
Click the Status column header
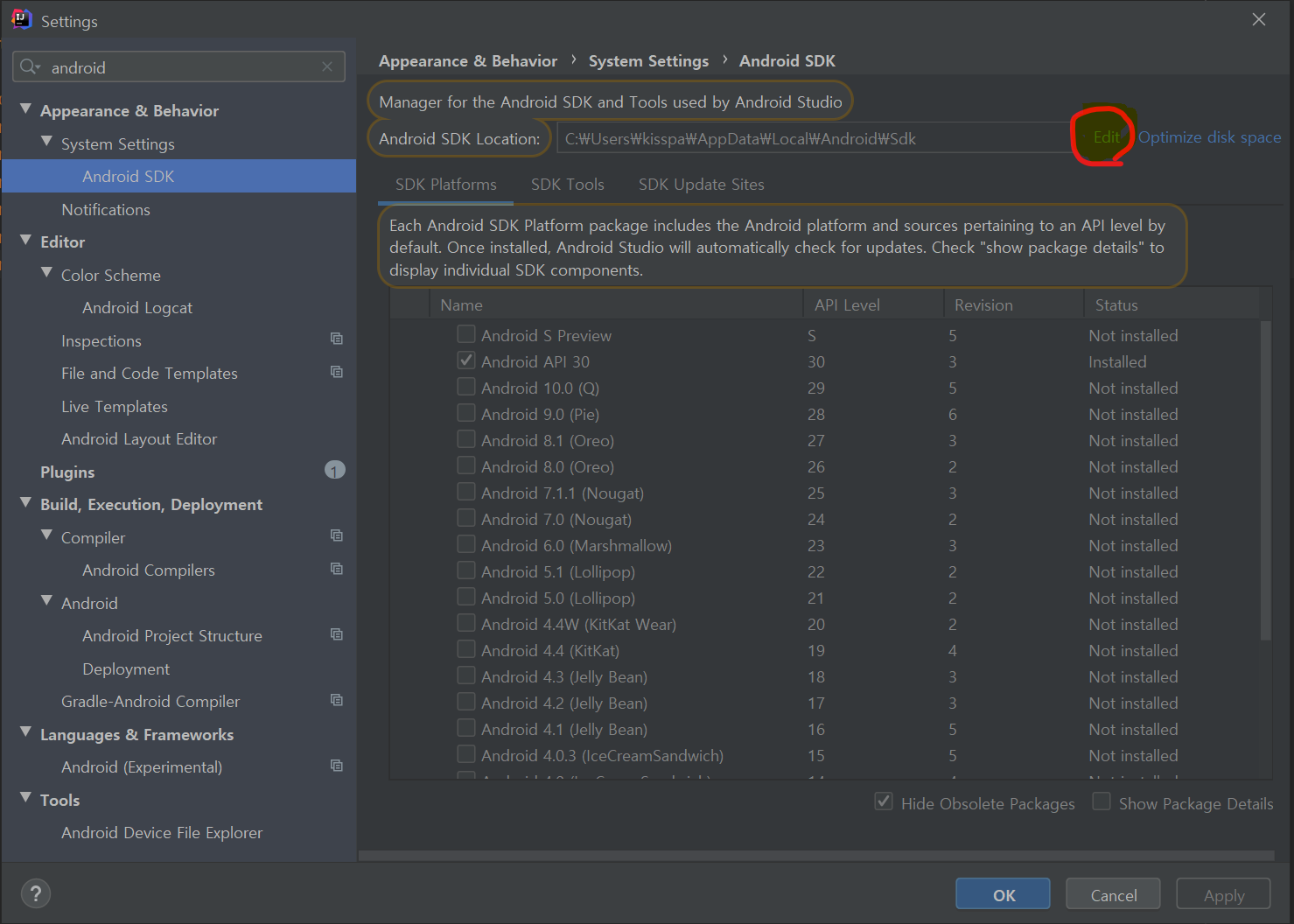pos(1172,304)
